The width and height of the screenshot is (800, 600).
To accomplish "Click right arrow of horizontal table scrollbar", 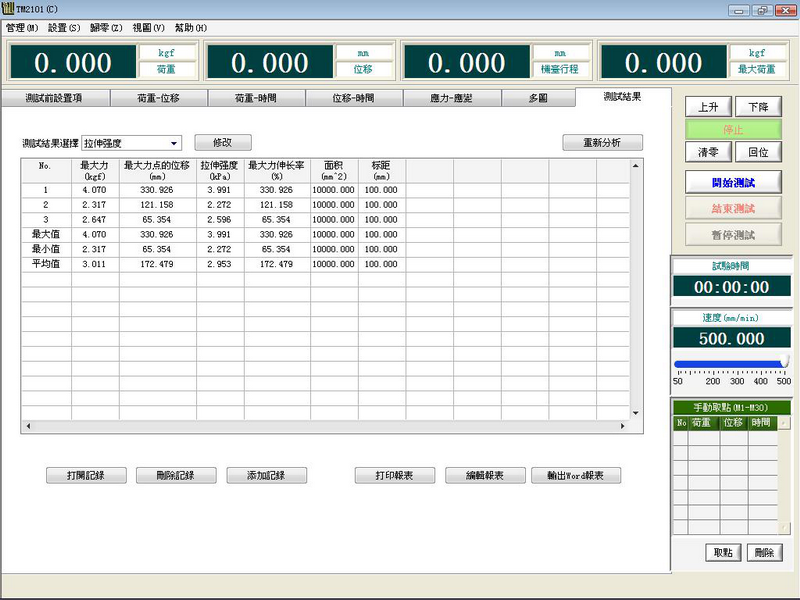I will click(623, 426).
